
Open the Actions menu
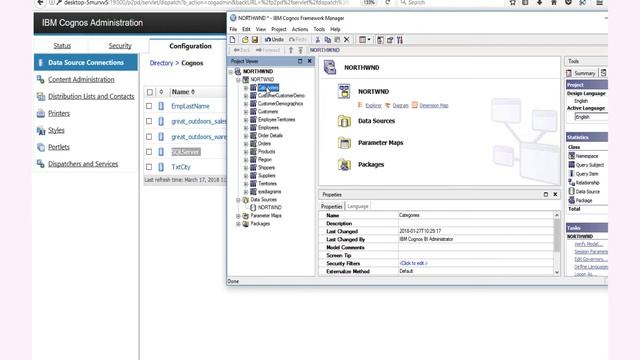tap(300, 29)
